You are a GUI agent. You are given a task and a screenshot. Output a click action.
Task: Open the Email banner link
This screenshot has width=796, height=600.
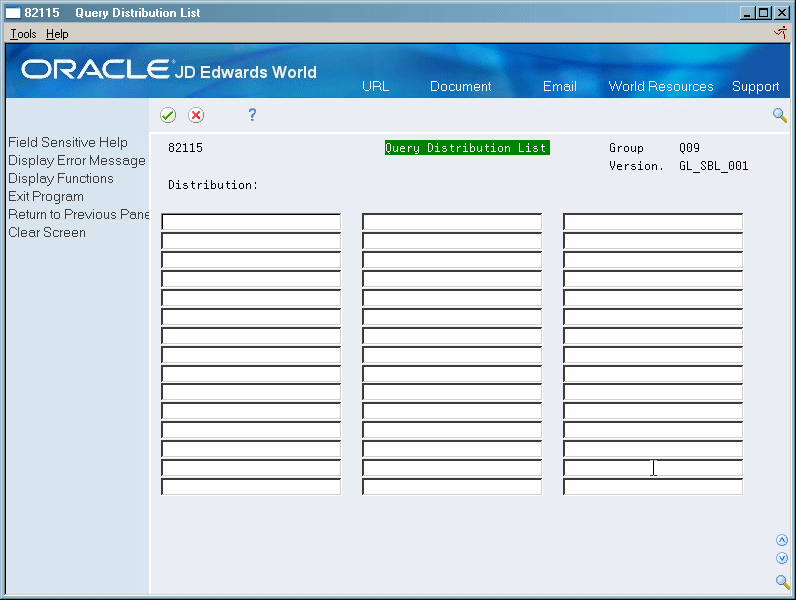point(560,86)
